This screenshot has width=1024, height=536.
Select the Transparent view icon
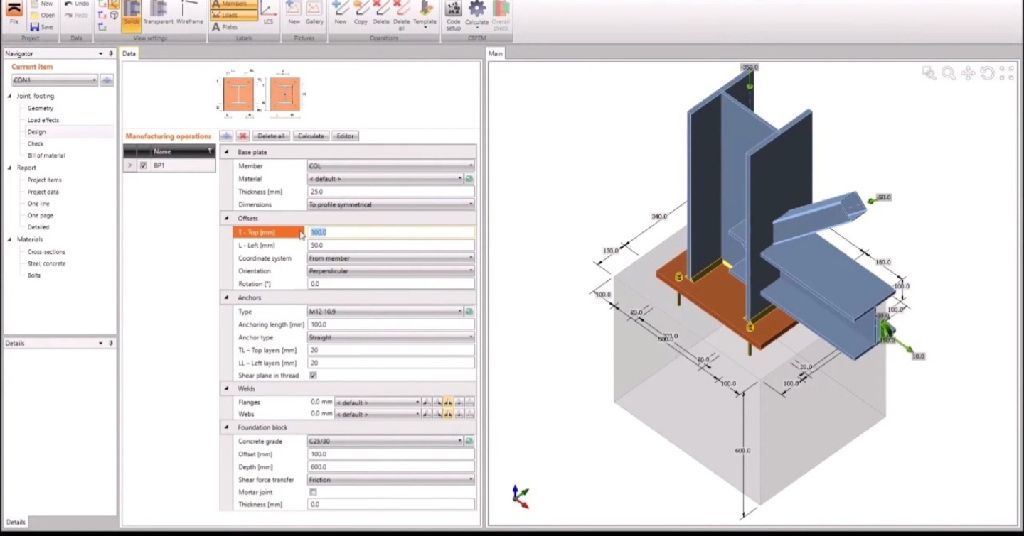[158, 12]
